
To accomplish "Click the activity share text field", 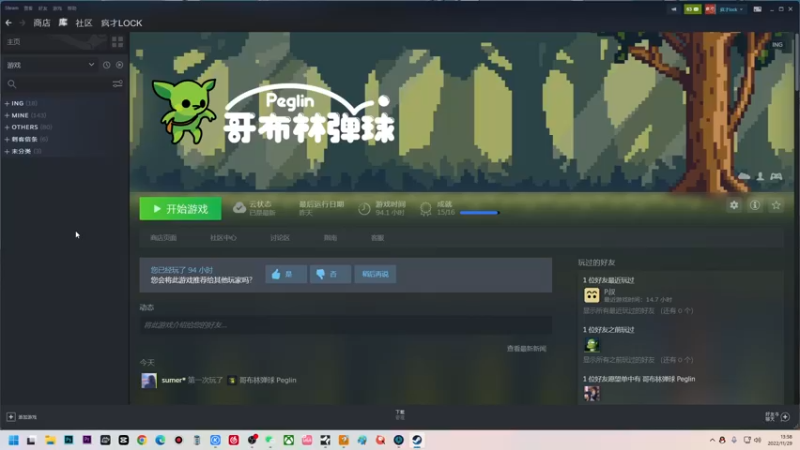I will point(345,325).
